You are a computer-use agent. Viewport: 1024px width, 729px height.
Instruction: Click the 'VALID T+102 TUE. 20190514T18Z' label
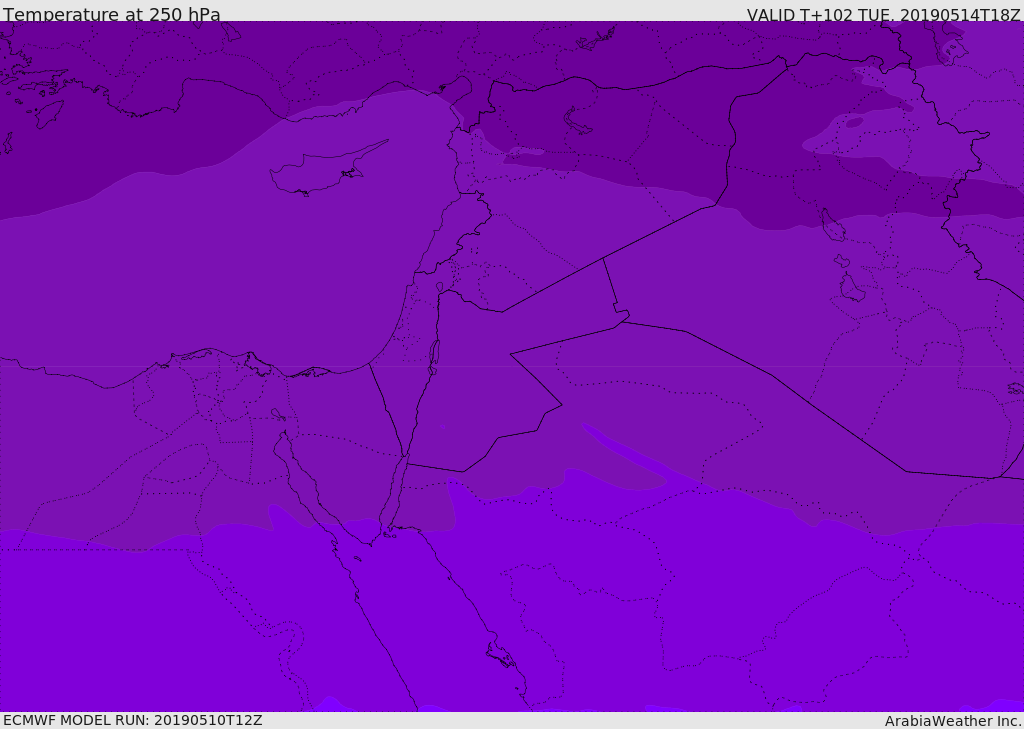point(884,15)
